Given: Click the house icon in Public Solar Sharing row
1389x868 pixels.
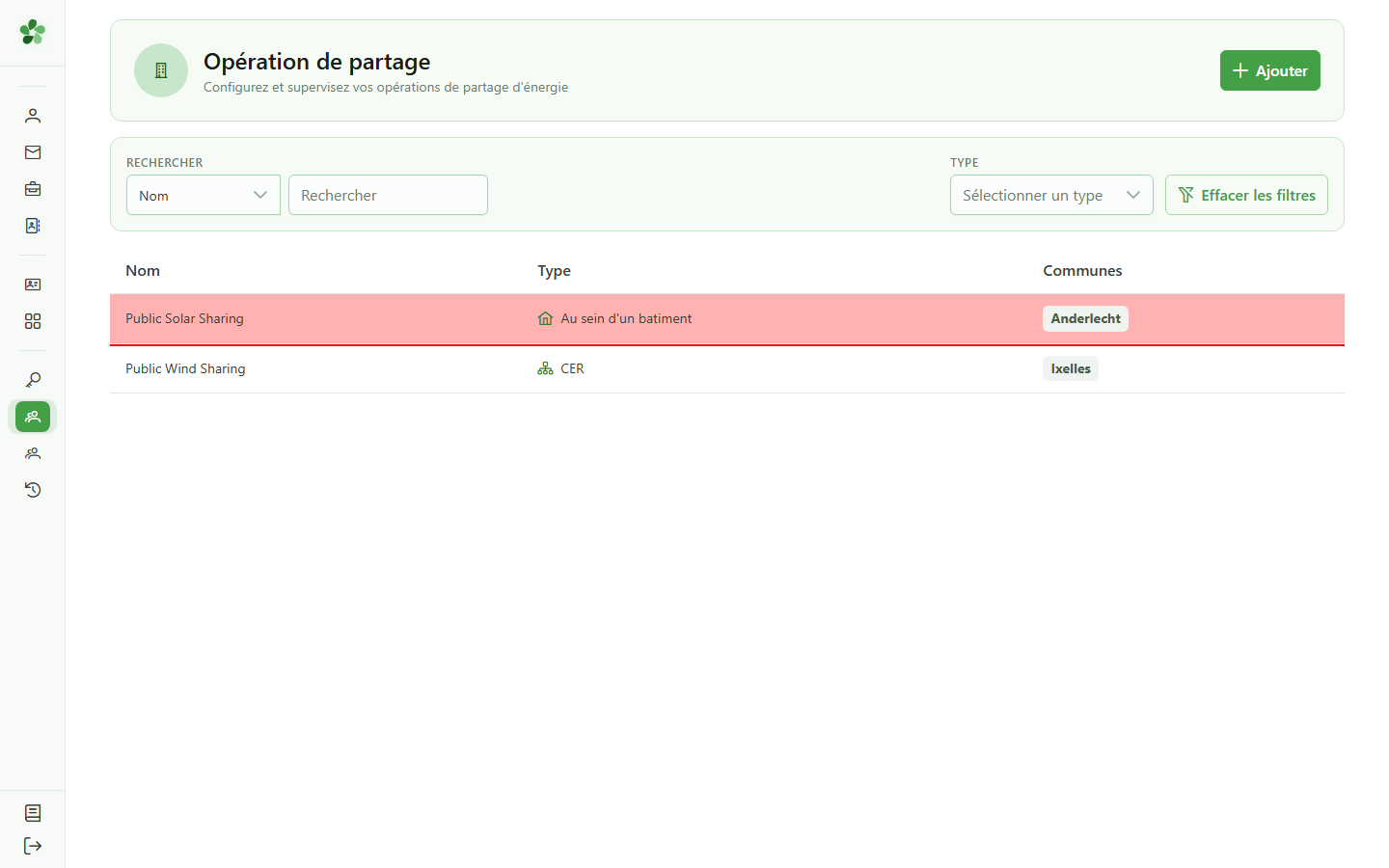Looking at the screenshot, I should pyautogui.click(x=545, y=318).
